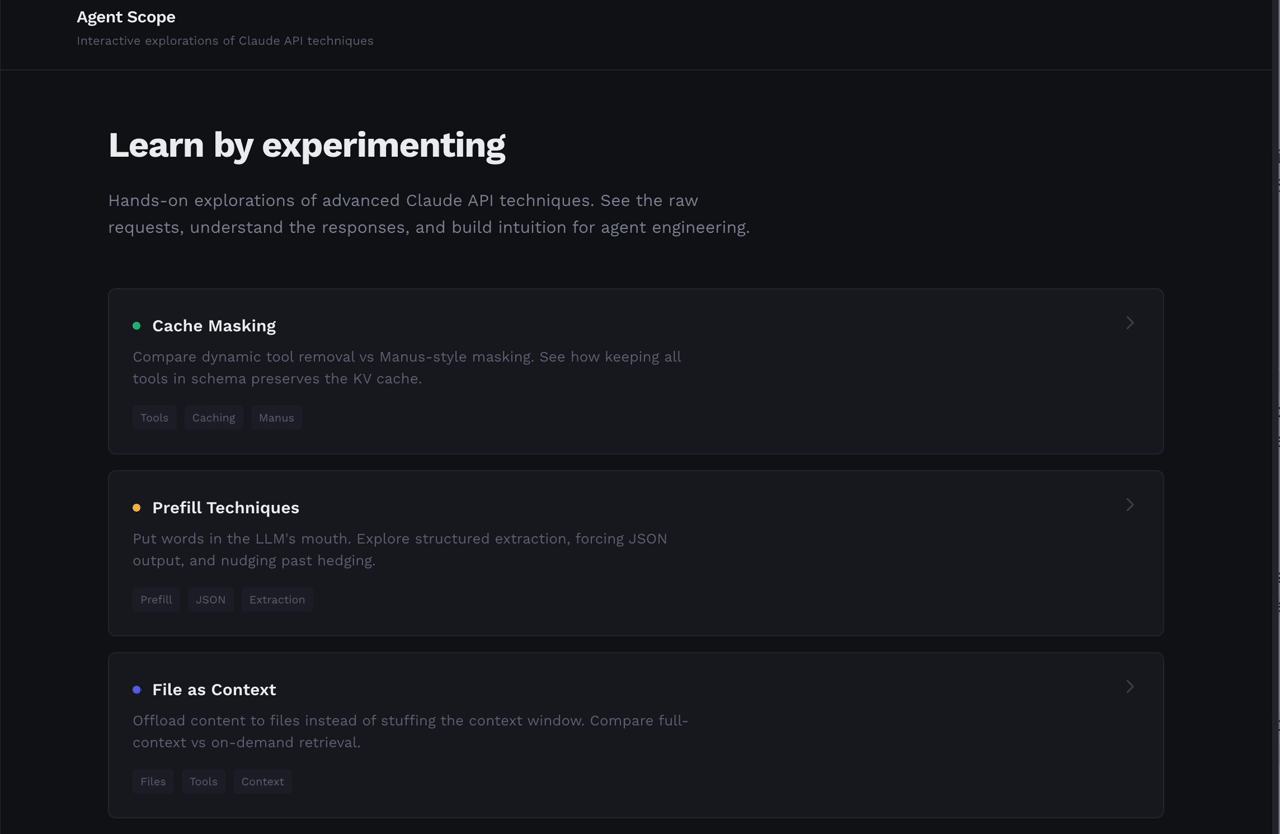Click the green dot beside Cache Masking
Image resolution: width=1280 pixels, height=834 pixels.
click(x=137, y=326)
